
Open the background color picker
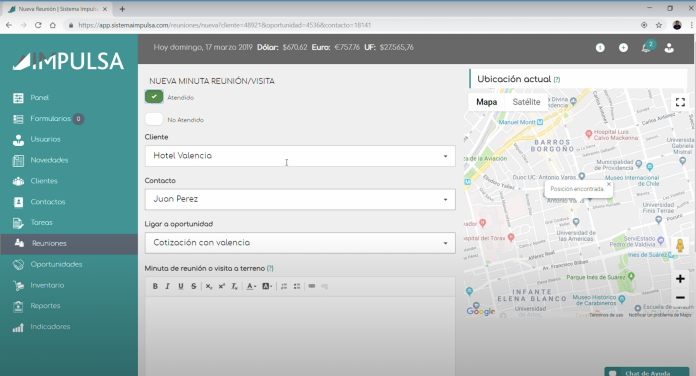tap(267, 286)
